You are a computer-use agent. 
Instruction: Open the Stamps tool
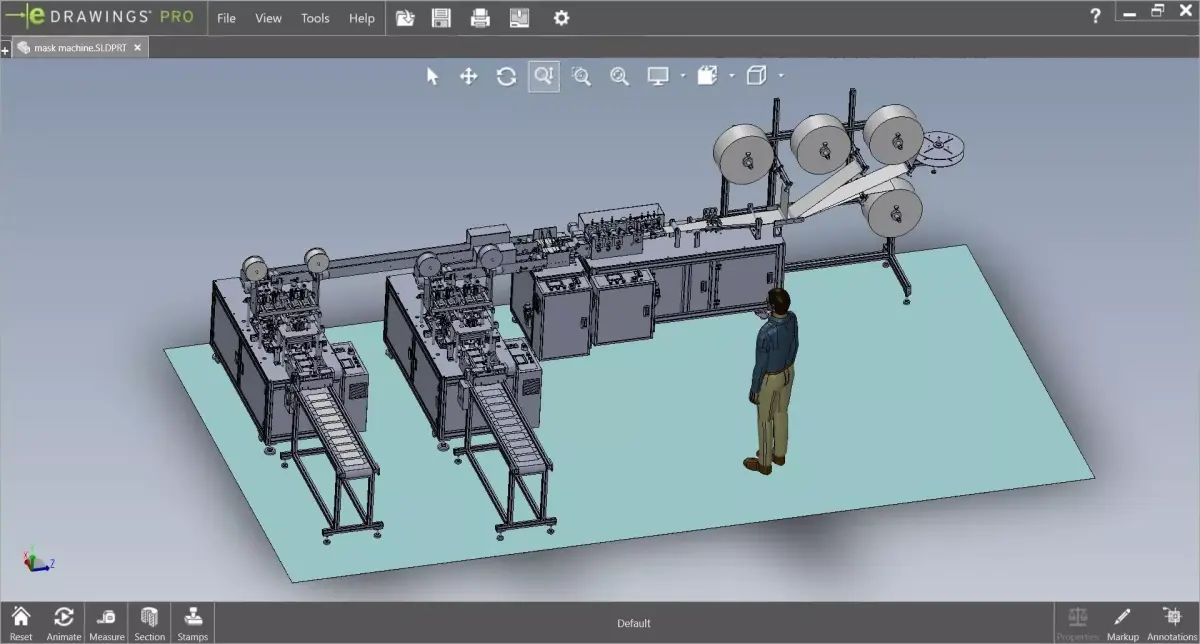click(192, 623)
